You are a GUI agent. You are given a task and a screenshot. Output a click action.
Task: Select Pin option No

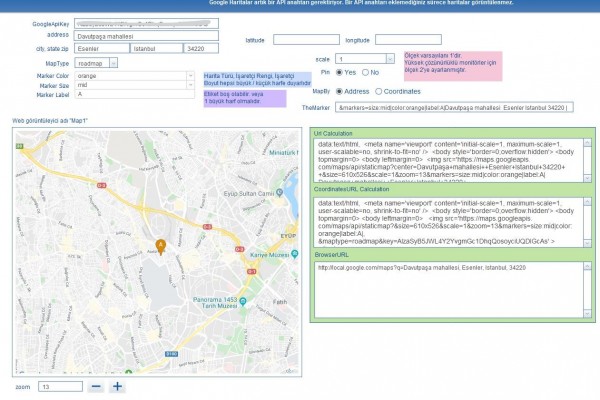coord(365,73)
